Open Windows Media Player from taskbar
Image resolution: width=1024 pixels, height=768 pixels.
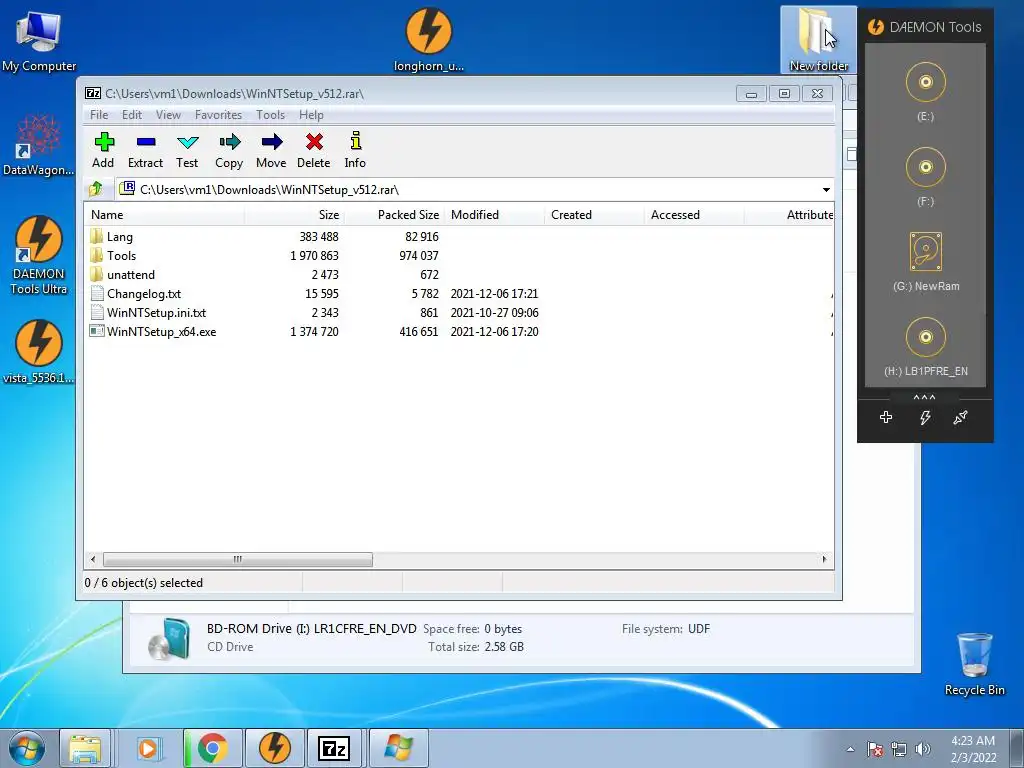tap(149, 748)
